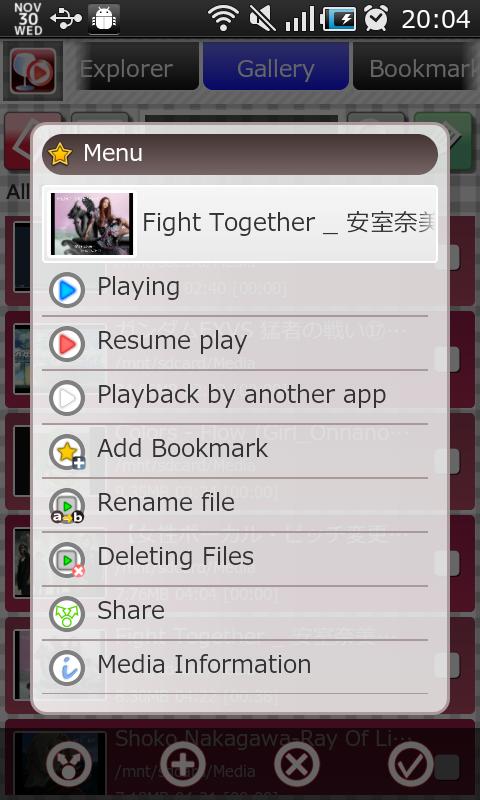Image resolution: width=480 pixels, height=800 pixels.
Task: Tap Fight Together album art thumbnail
Action: (92, 223)
